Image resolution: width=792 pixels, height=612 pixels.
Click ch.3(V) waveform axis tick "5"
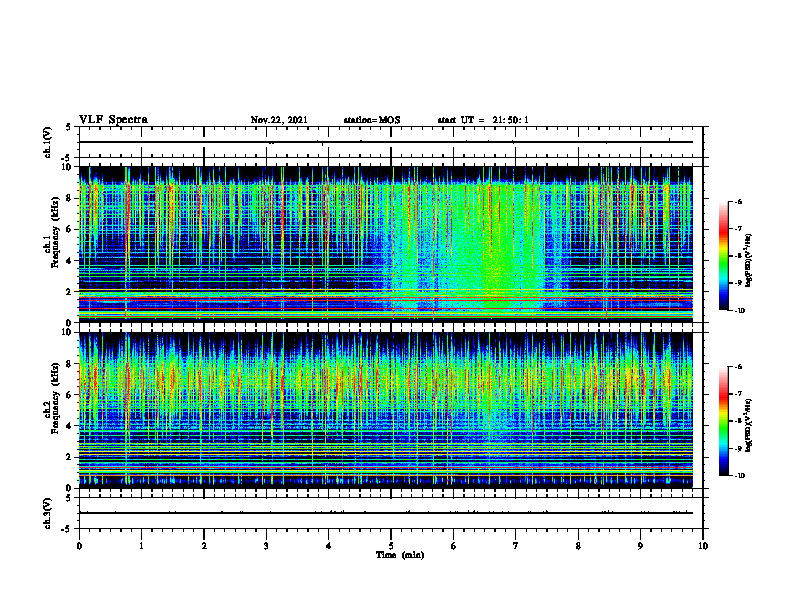(x=69, y=499)
